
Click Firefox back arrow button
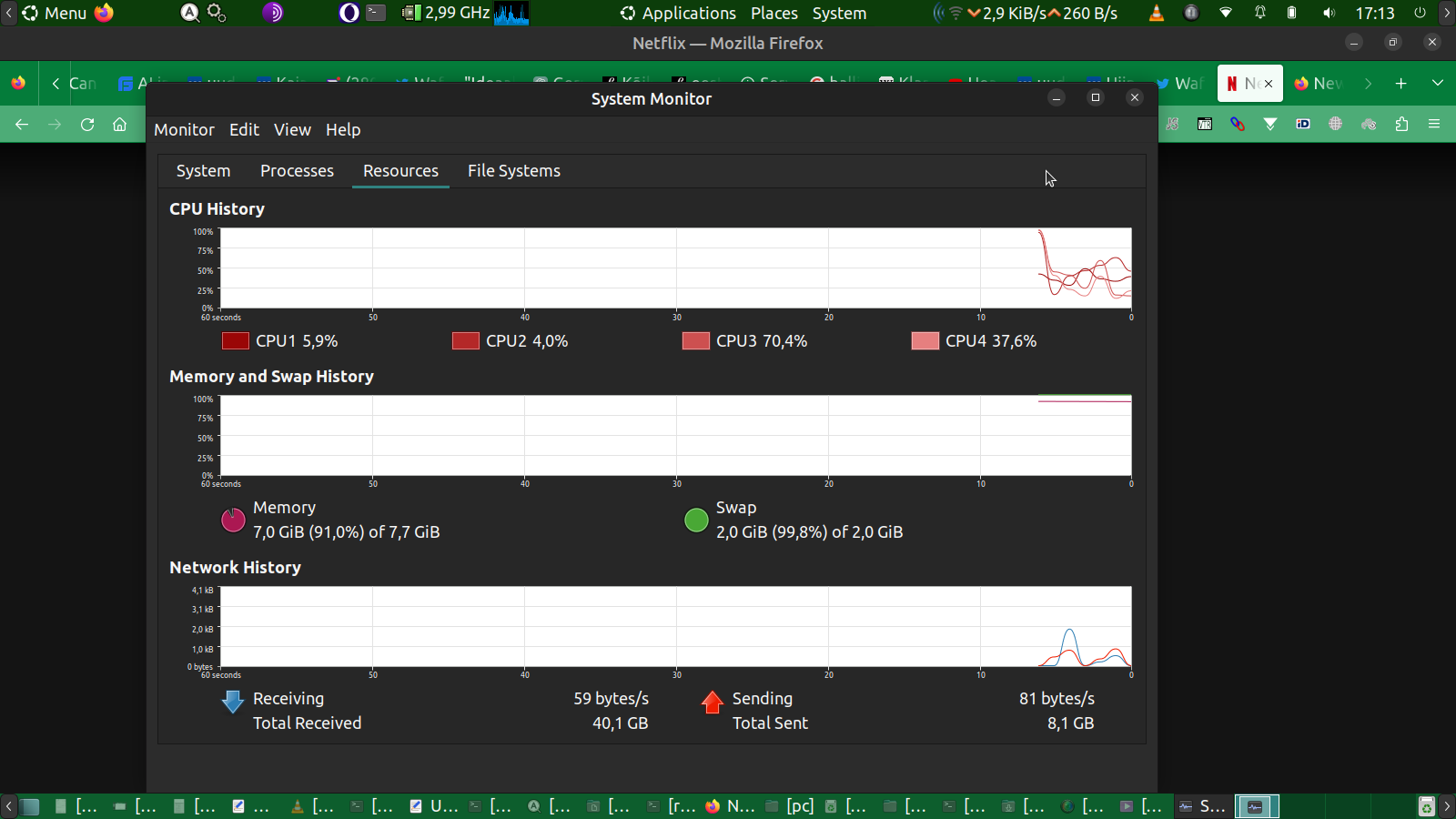click(22, 125)
